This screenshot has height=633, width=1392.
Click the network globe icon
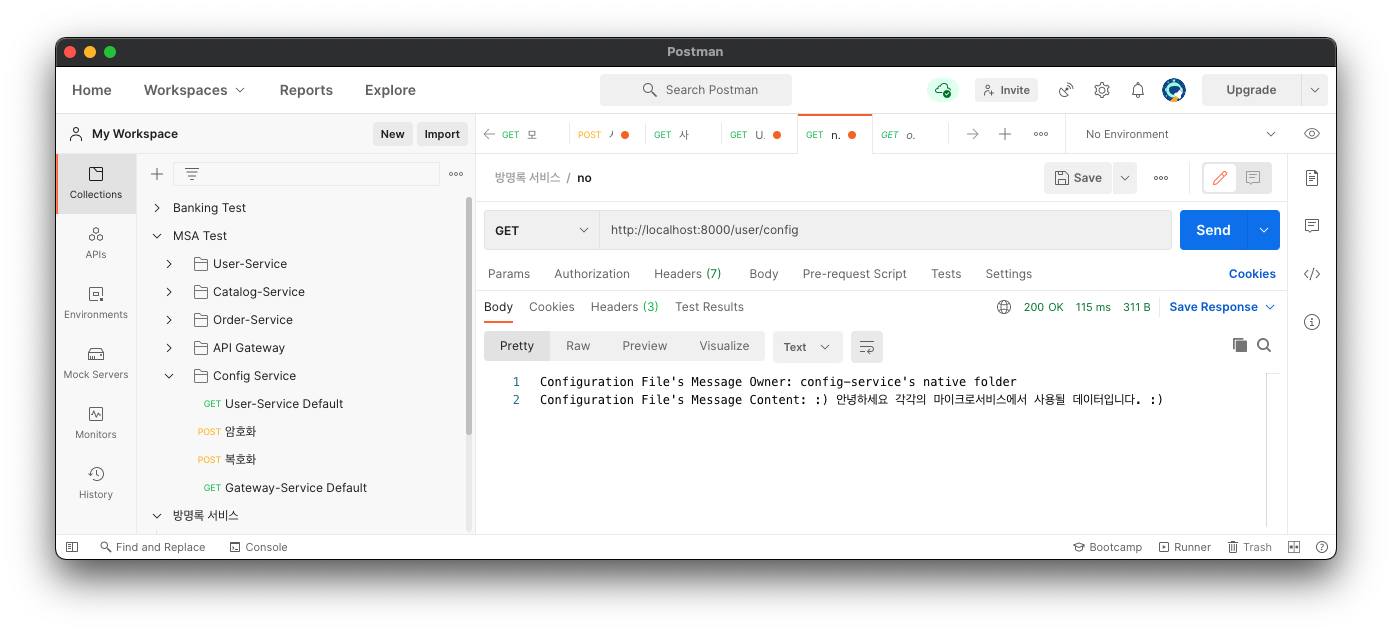point(1004,307)
